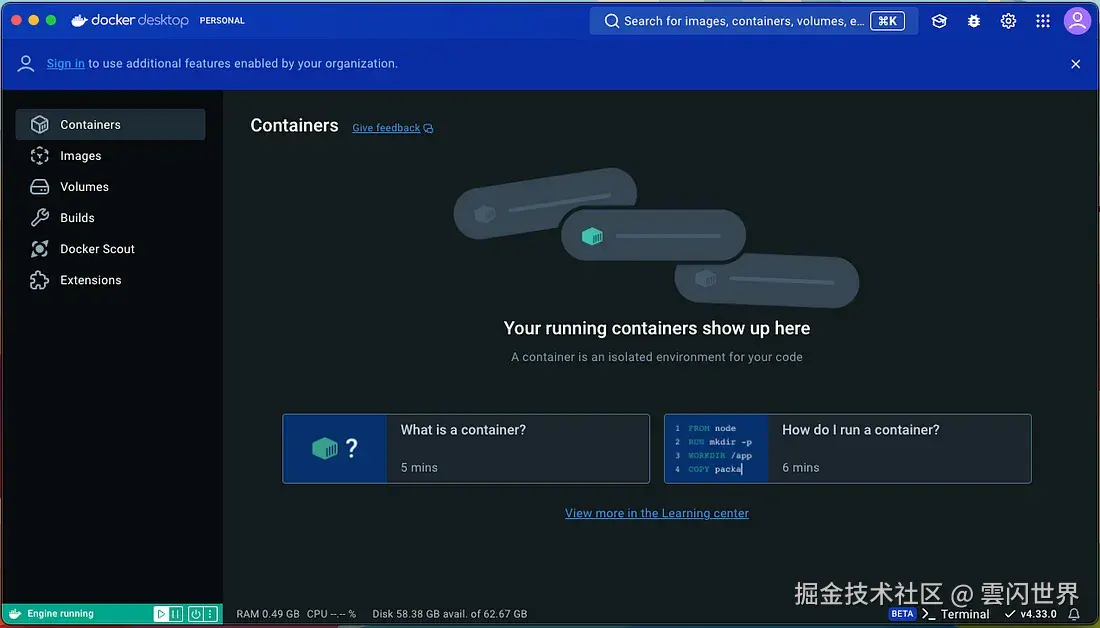This screenshot has width=1100, height=628.
Task: Open the Terminal from the status bar
Action: (x=955, y=614)
